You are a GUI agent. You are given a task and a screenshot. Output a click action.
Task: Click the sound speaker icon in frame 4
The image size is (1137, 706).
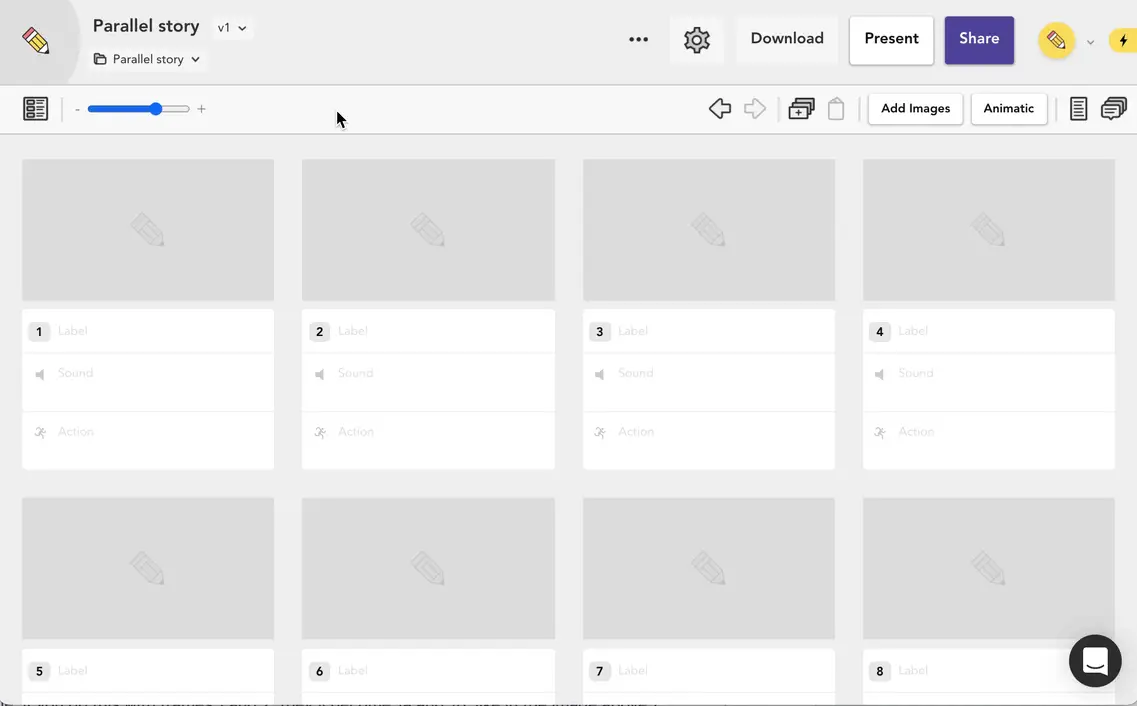880,374
